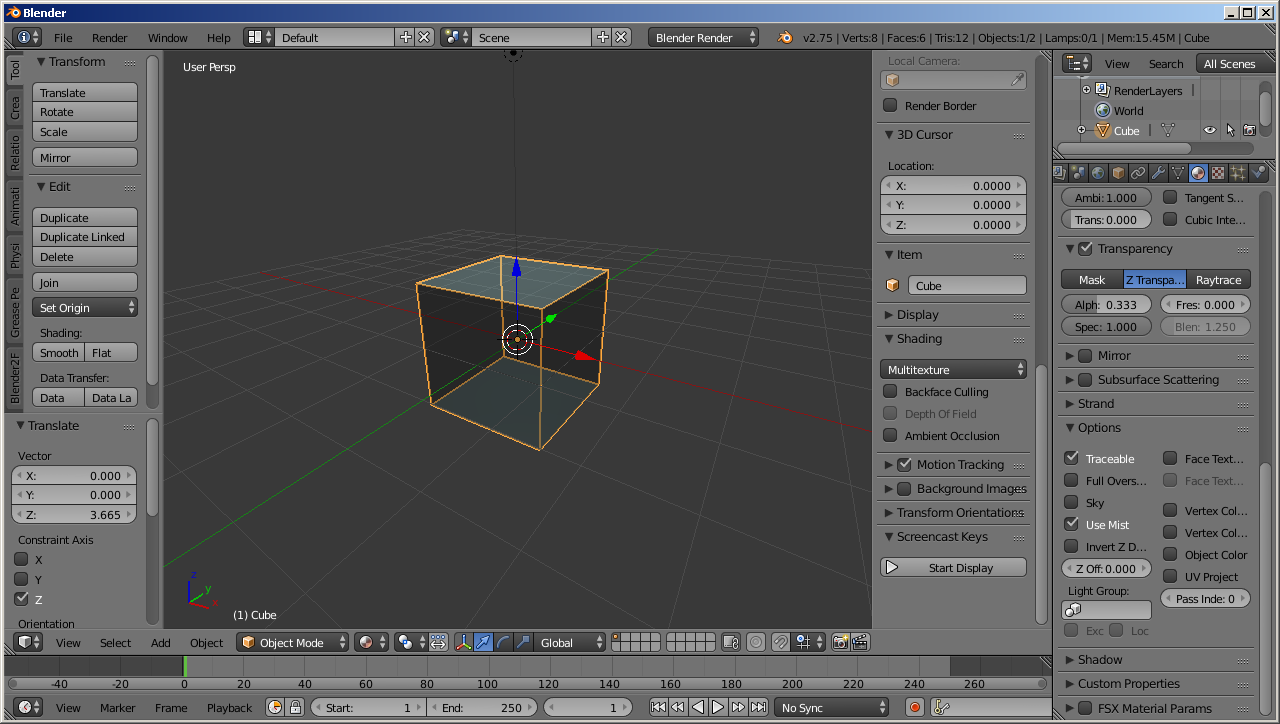Click the Translate button
1280x724 pixels.
[85, 92]
